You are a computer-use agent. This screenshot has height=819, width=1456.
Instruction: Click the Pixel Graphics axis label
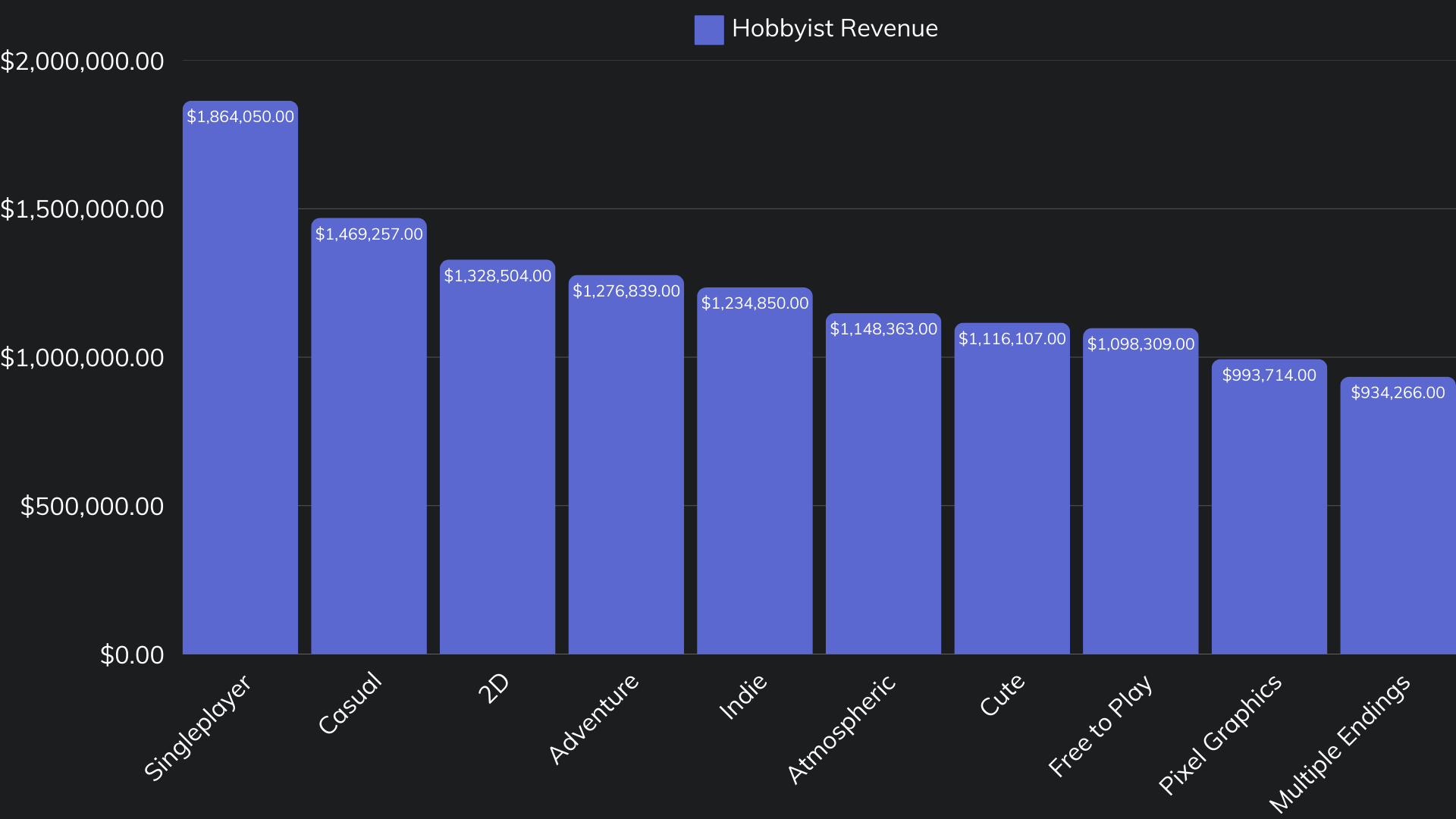pos(1221,734)
